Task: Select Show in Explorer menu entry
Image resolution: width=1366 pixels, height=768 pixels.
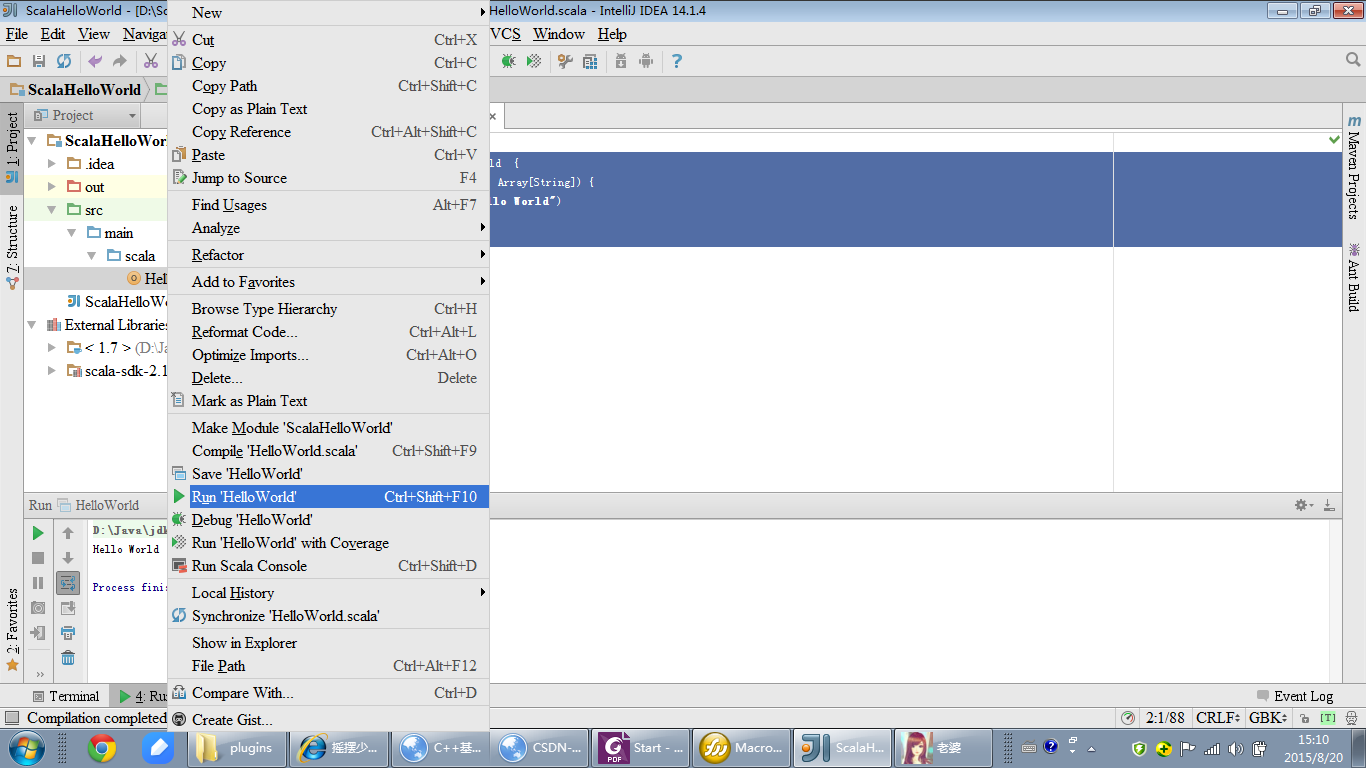Action: coord(328,642)
